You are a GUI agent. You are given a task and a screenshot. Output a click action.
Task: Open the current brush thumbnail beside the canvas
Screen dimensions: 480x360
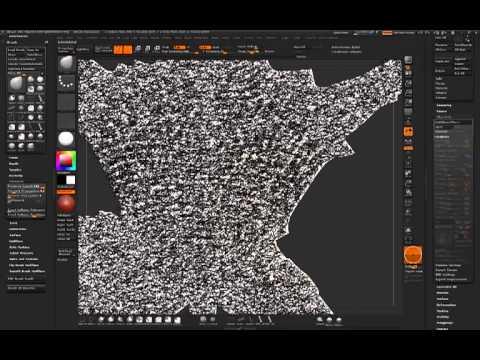pyautogui.click(x=66, y=64)
